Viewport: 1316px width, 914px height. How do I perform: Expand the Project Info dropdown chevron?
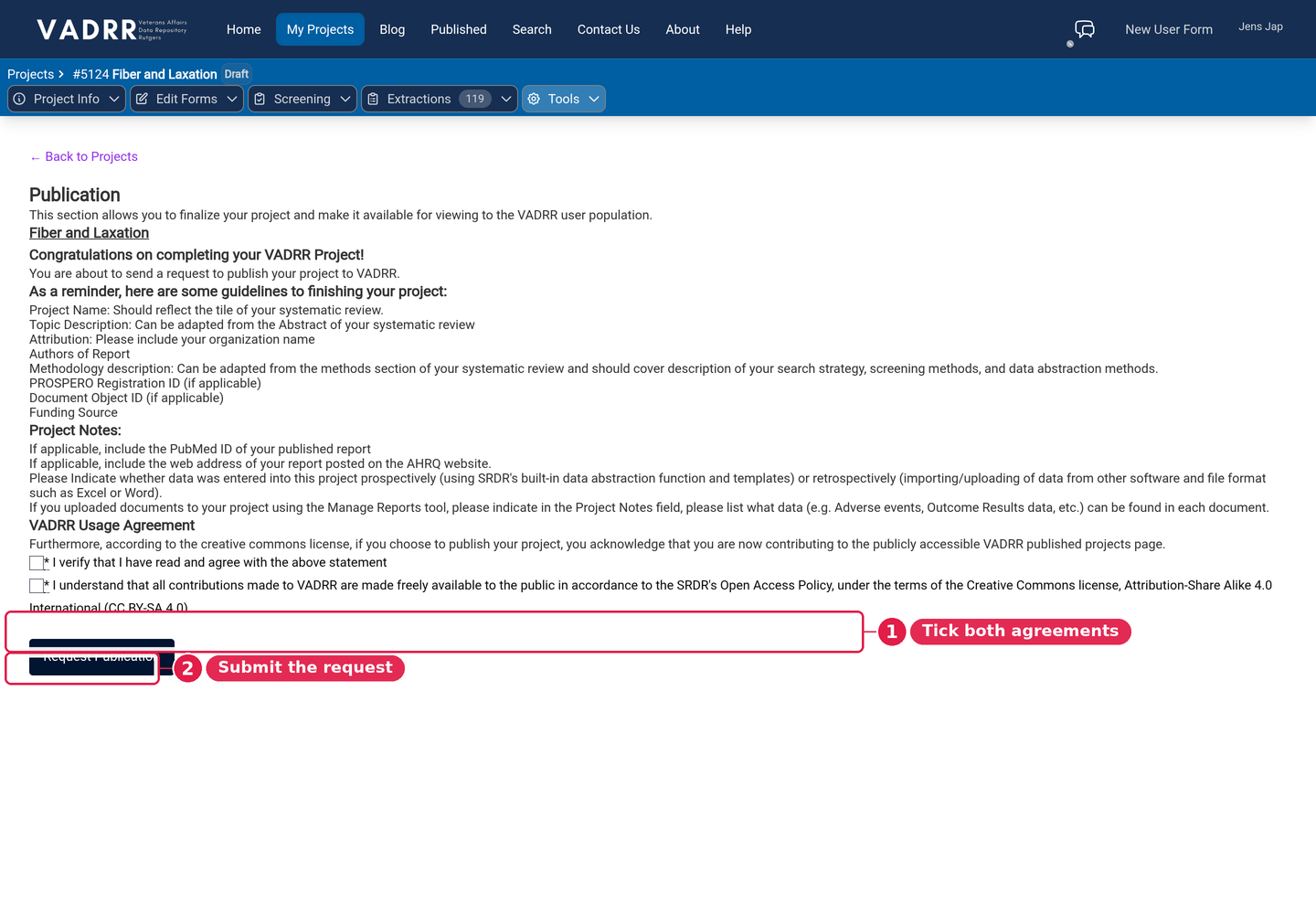114,99
